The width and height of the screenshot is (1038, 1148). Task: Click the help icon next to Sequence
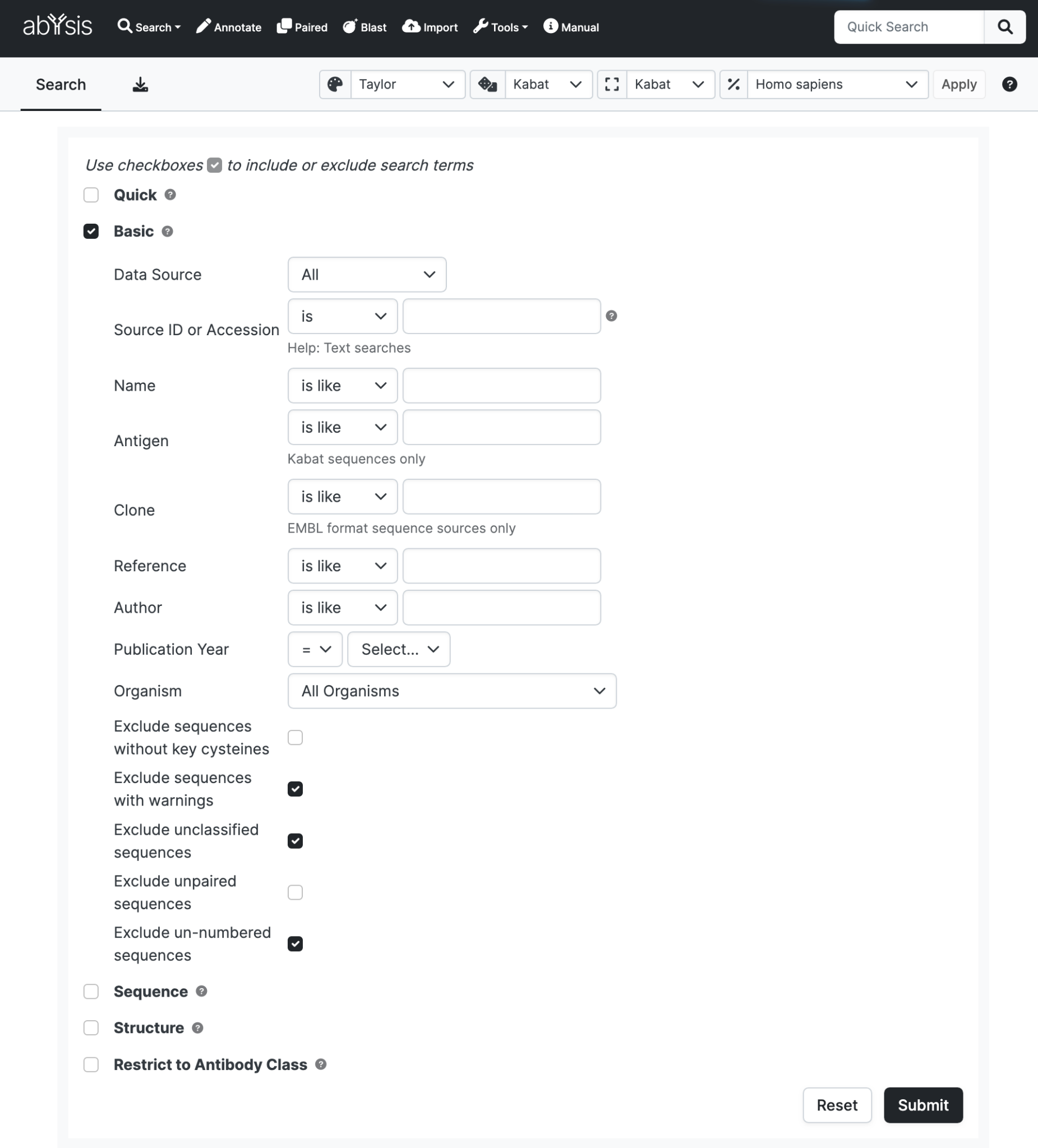click(201, 992)
